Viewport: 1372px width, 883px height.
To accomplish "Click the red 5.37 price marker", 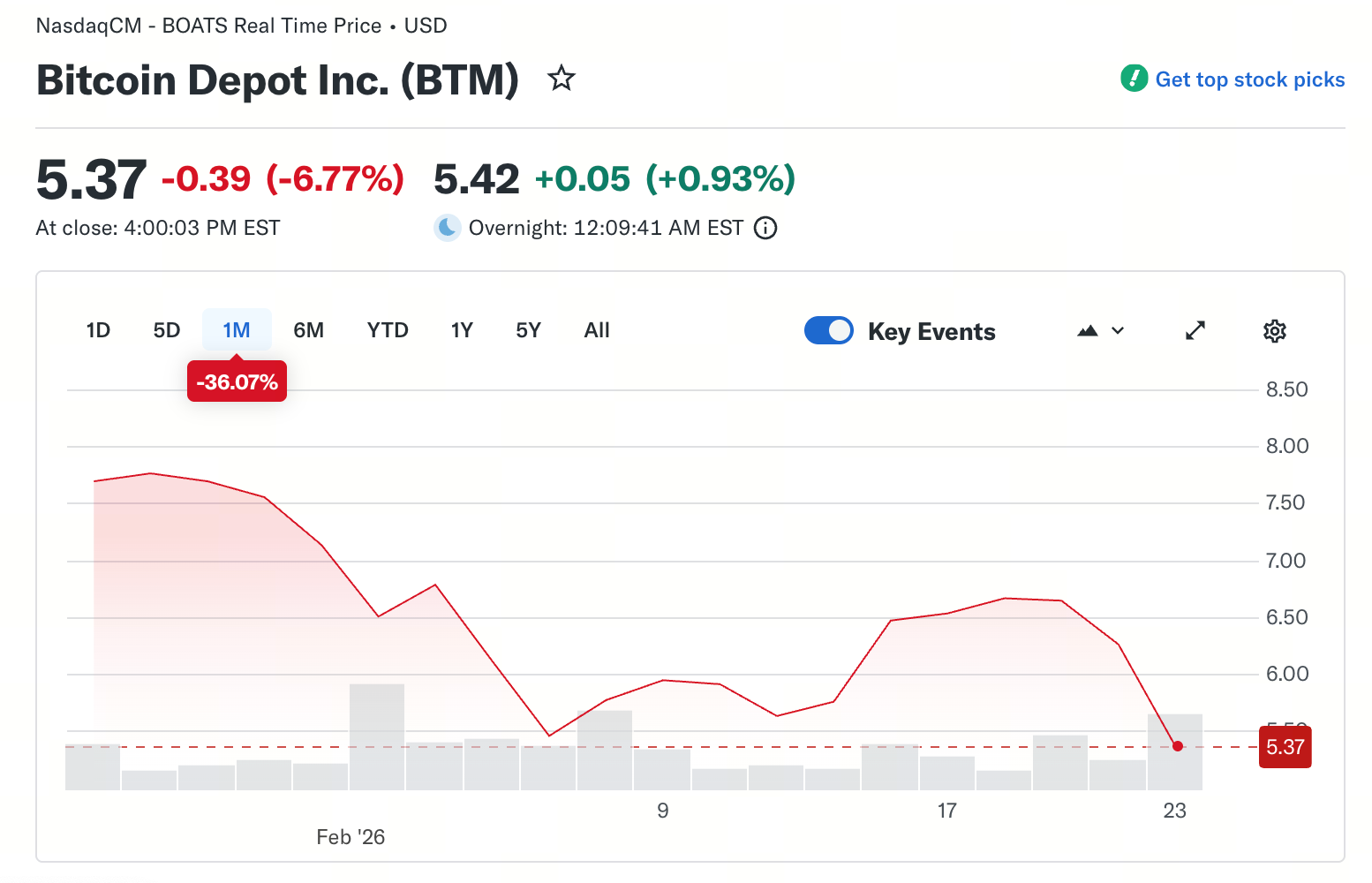I will [x=1285, y=747].
